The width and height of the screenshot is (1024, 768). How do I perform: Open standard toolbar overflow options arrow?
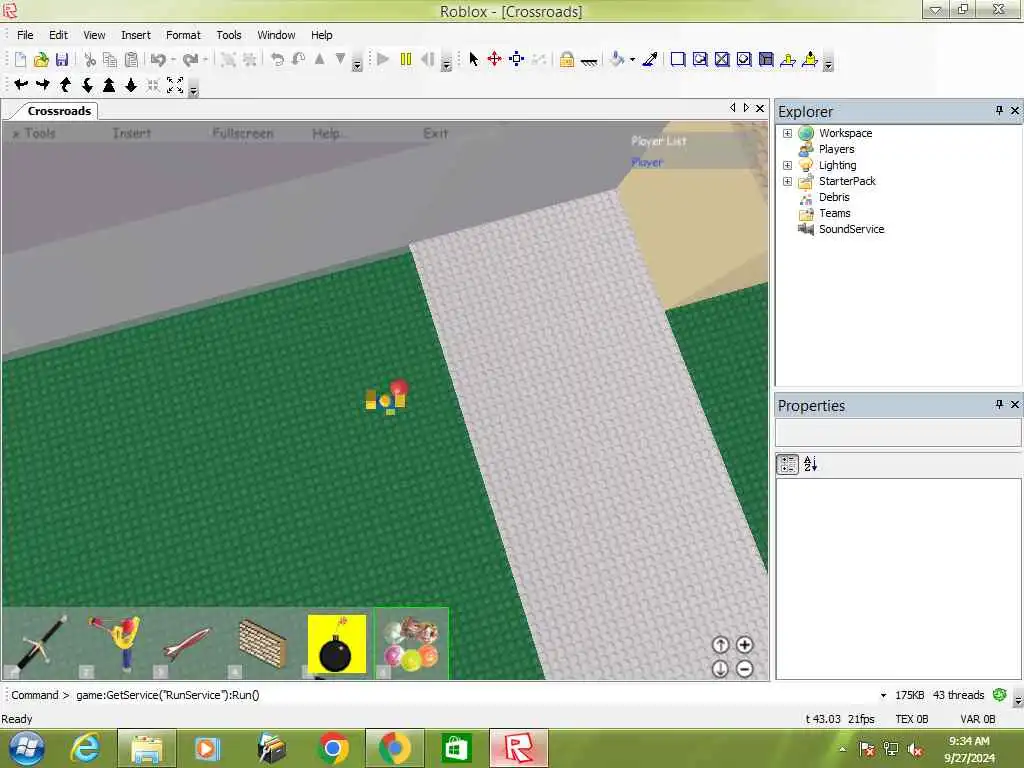[x=357, y=65]
